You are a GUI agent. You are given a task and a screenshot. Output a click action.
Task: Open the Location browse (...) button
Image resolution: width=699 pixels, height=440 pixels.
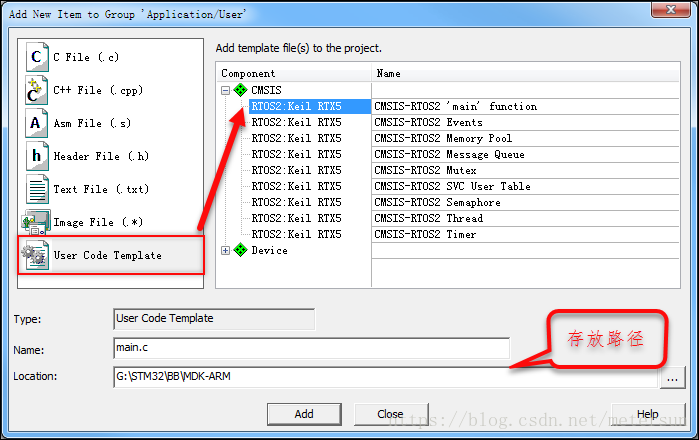(x=672, y=378)
